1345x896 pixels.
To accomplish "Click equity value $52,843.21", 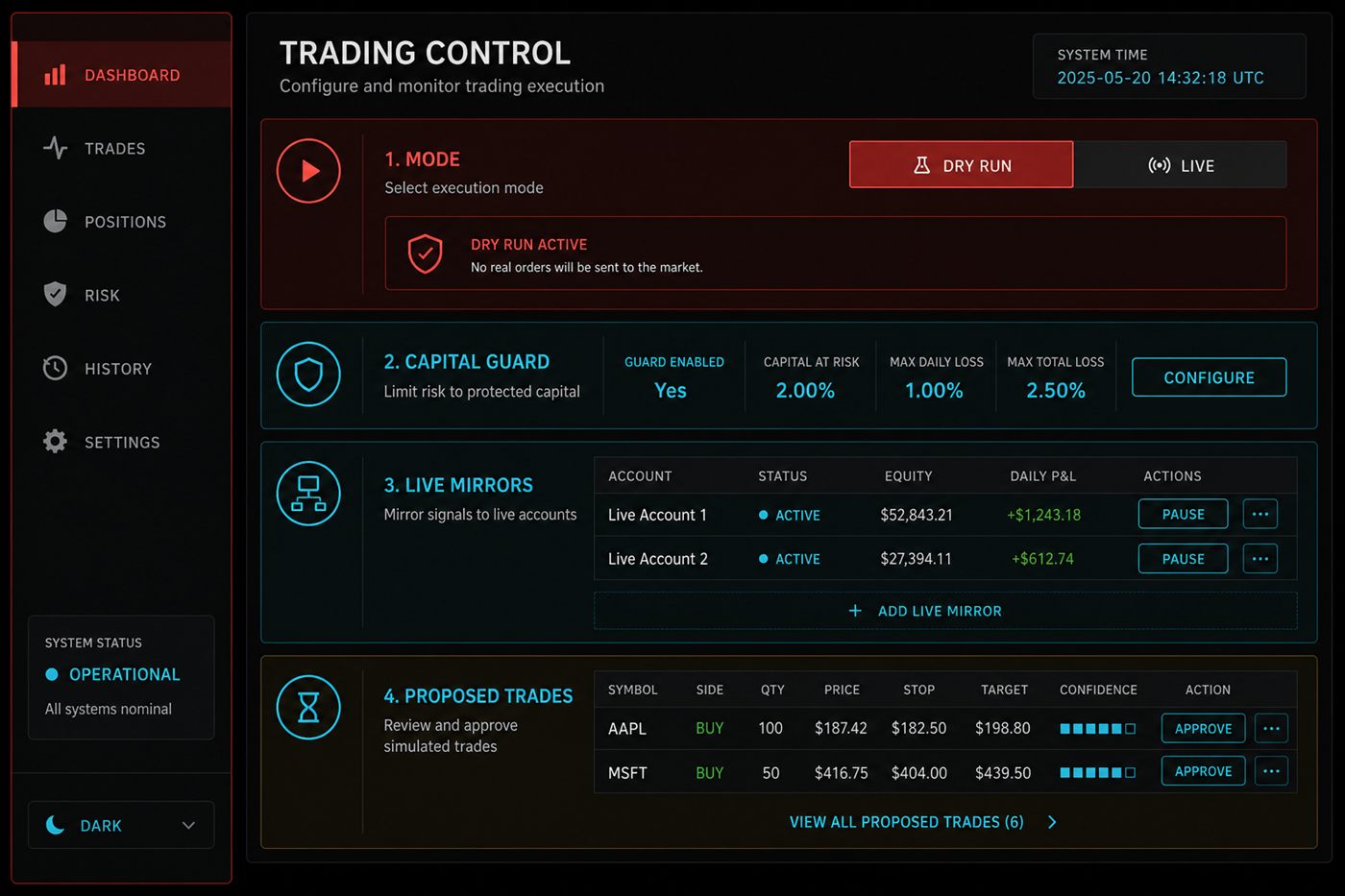I will tap(917, 515).
